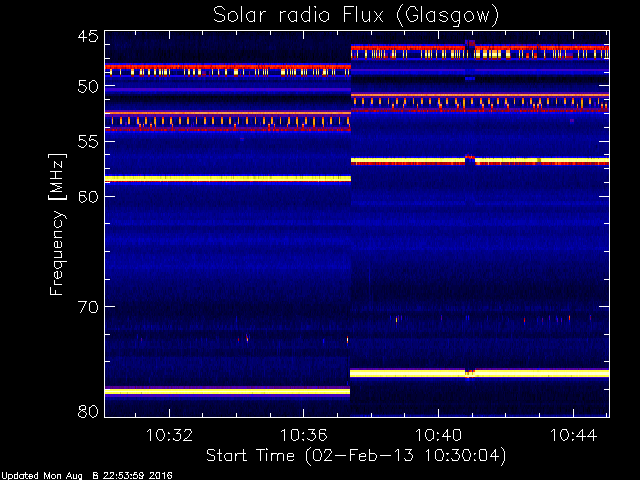Click the 'Frequency [MHz]' axis label
Screen dimensions: 640x480
click(57, 224)
